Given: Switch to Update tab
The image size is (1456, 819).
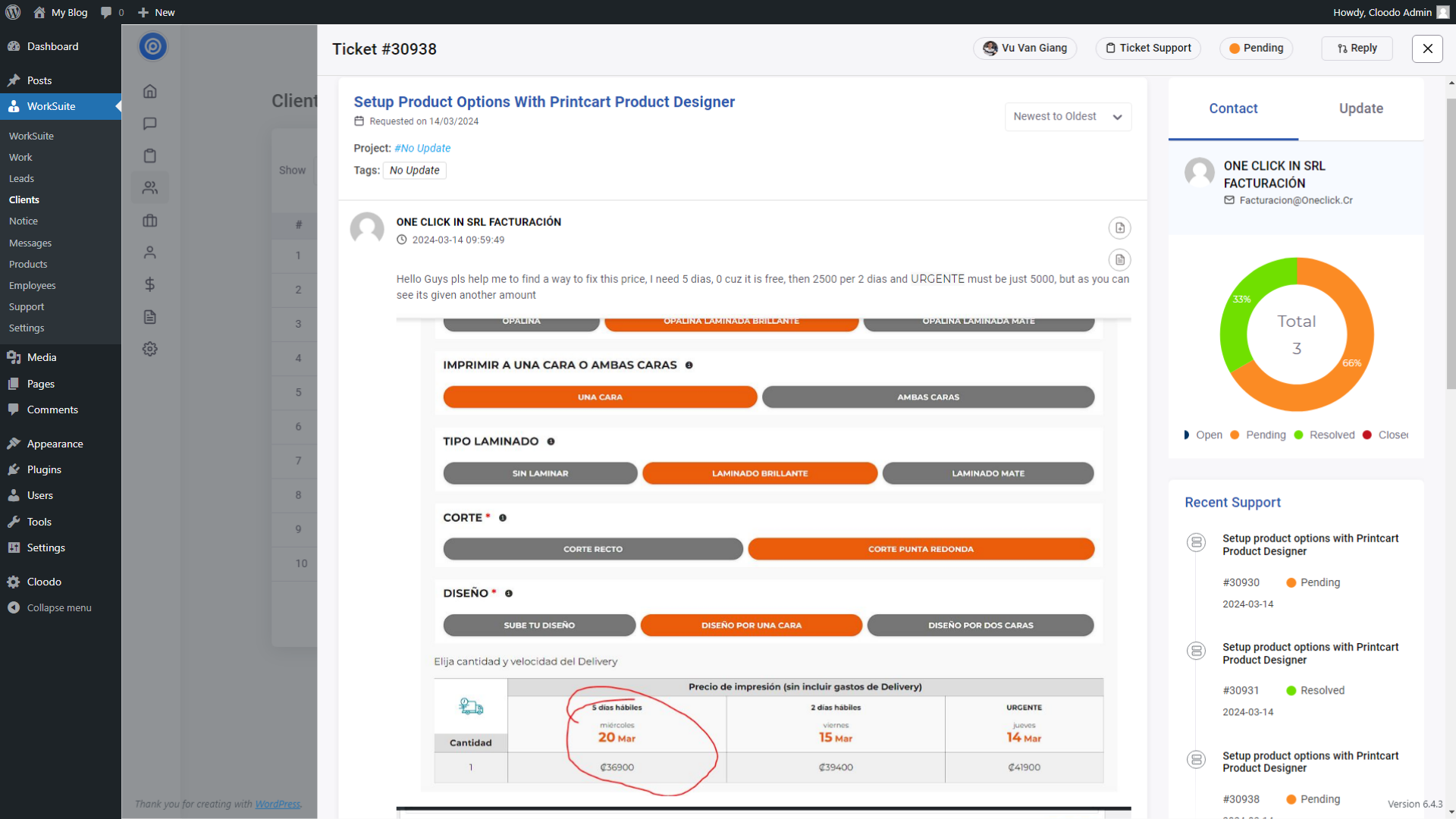Looking at the screenshot, I should pyautogui.click(x=1360, y=109).
